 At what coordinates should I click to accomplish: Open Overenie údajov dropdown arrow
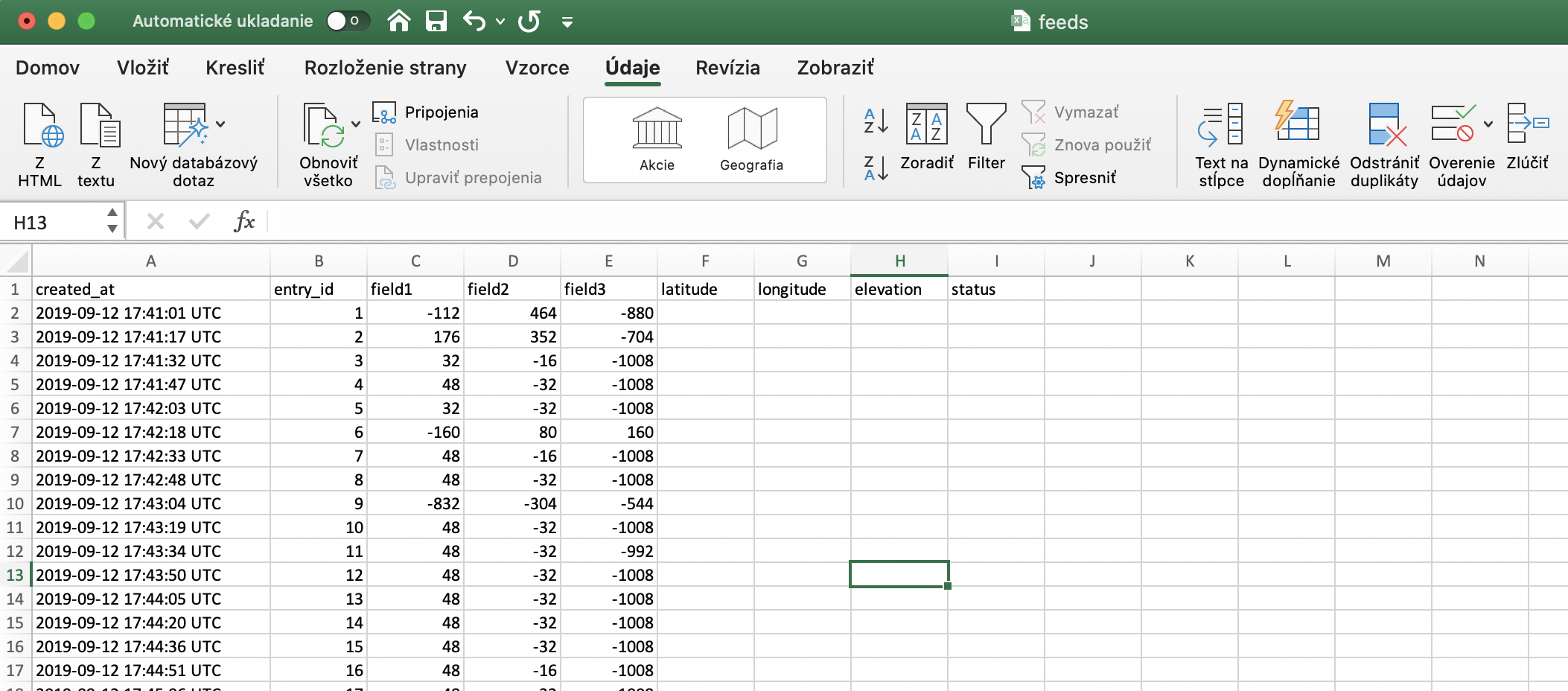(1488, 124)
